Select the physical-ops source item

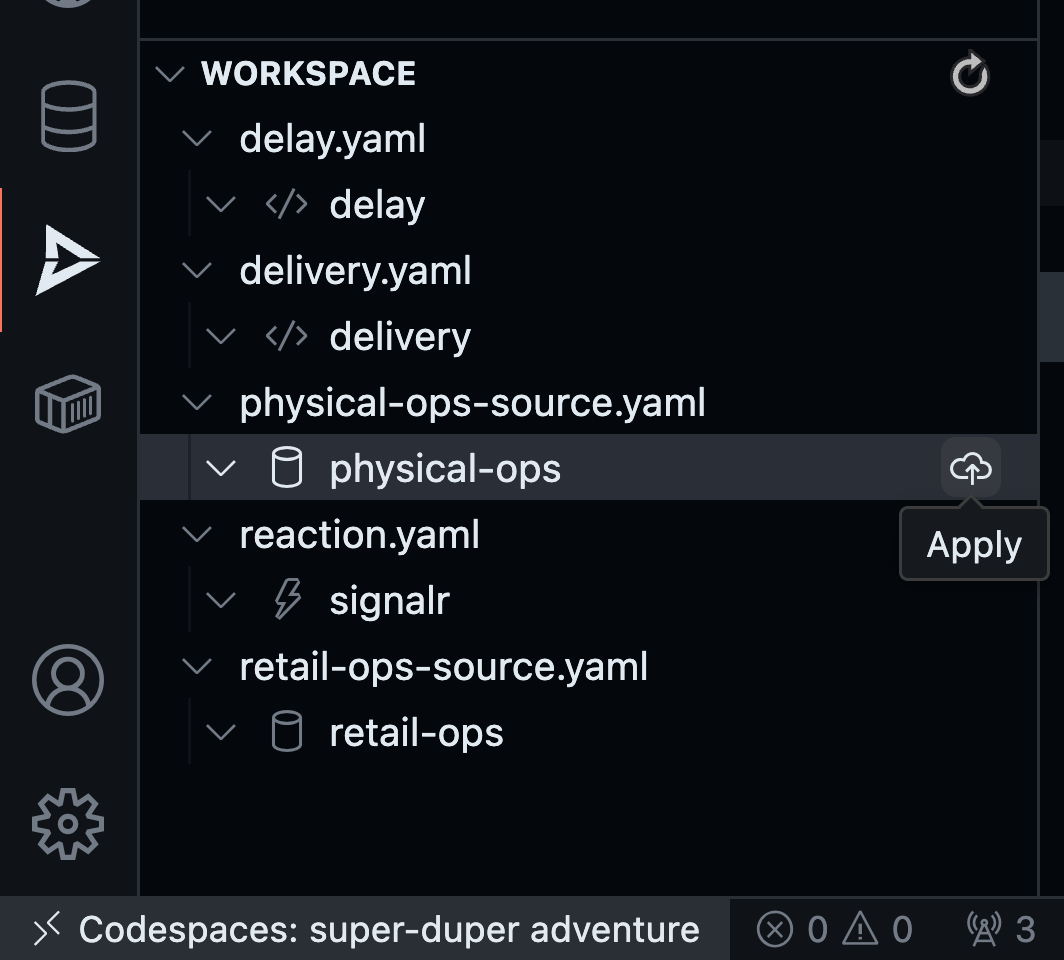click(445, 468)
